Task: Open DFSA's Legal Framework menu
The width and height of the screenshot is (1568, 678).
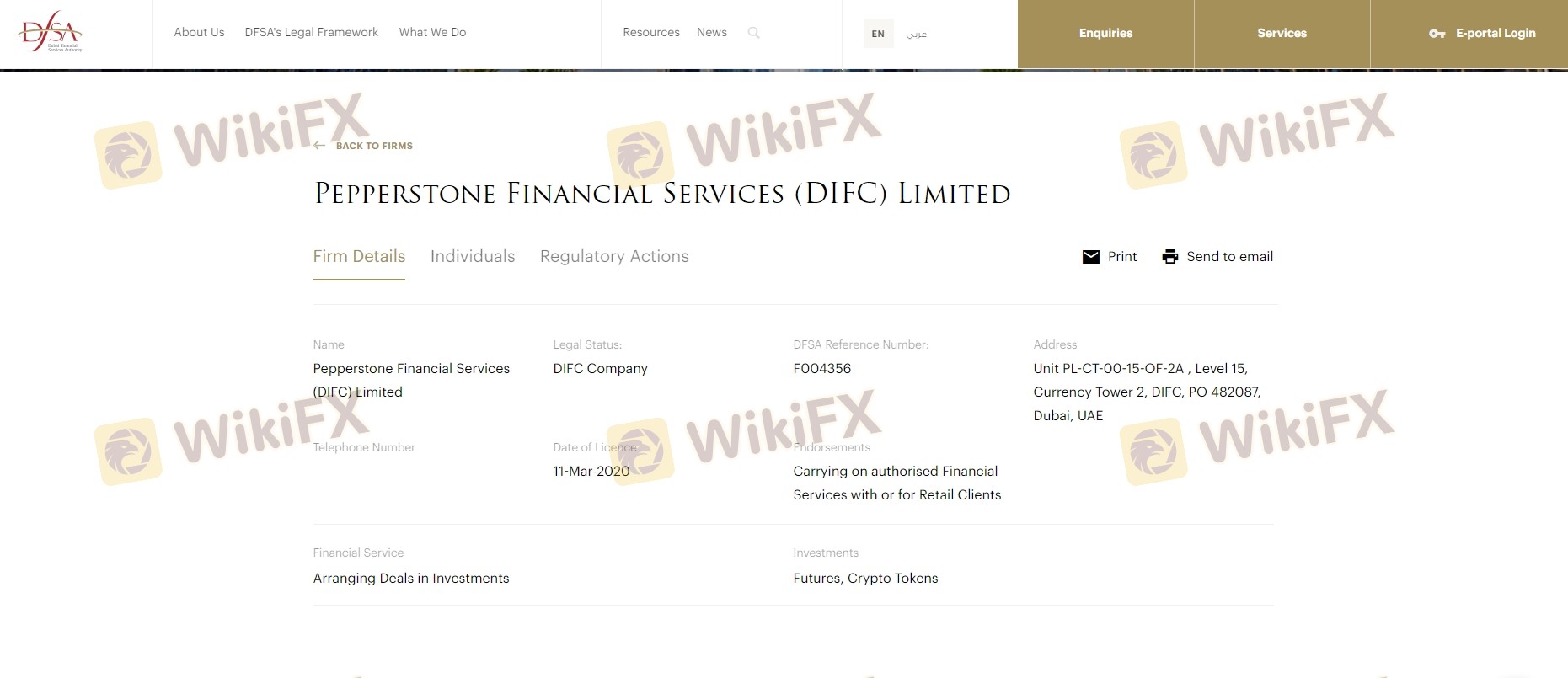Action: (312, 33)
